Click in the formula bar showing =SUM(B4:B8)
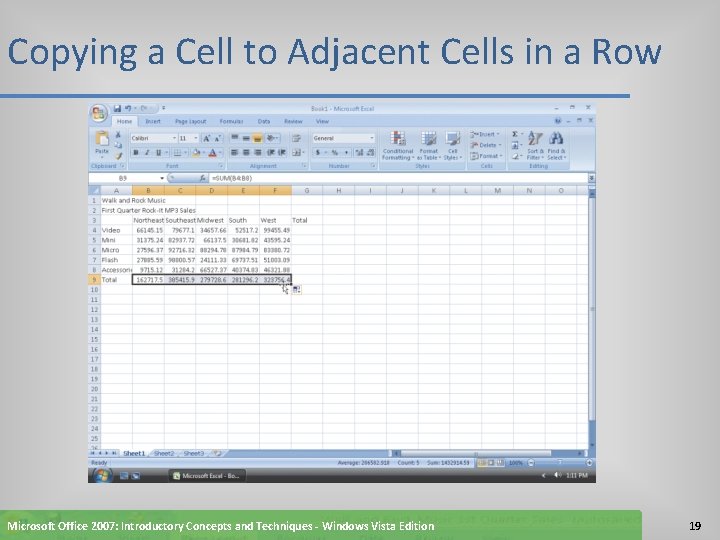This screenshot has width=720, height=540. 398,178
